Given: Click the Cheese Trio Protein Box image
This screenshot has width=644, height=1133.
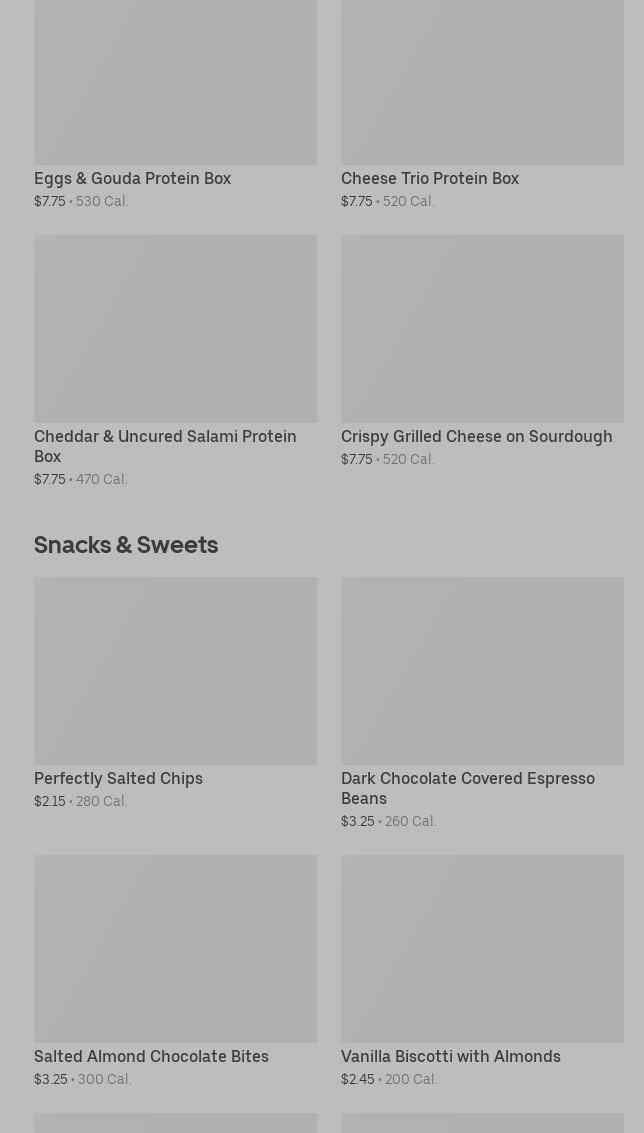Looking at the screenshot, I should click(482, 80).
